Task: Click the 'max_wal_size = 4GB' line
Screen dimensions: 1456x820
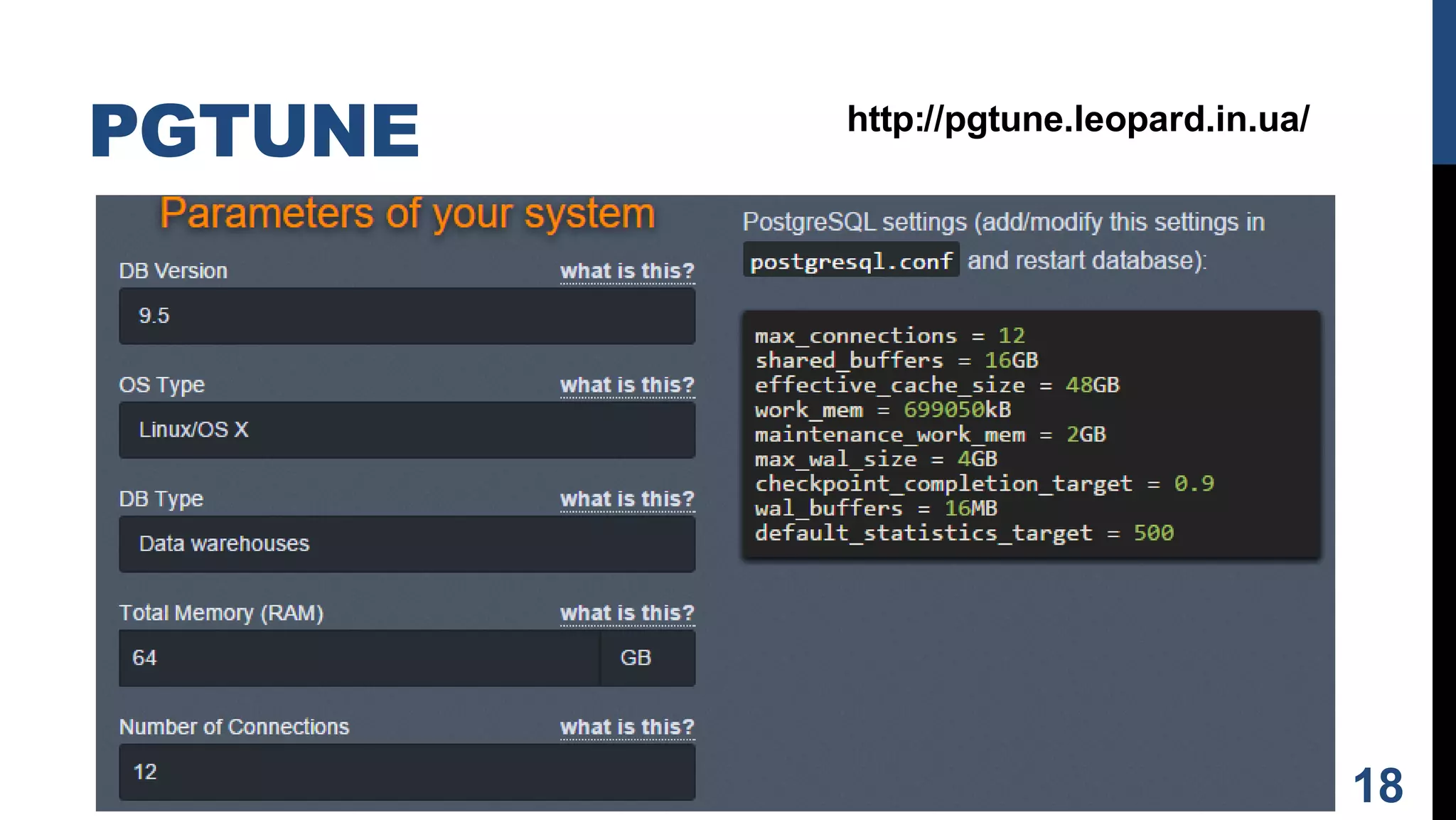Action: pyautogui.click(x=876, y=459)
